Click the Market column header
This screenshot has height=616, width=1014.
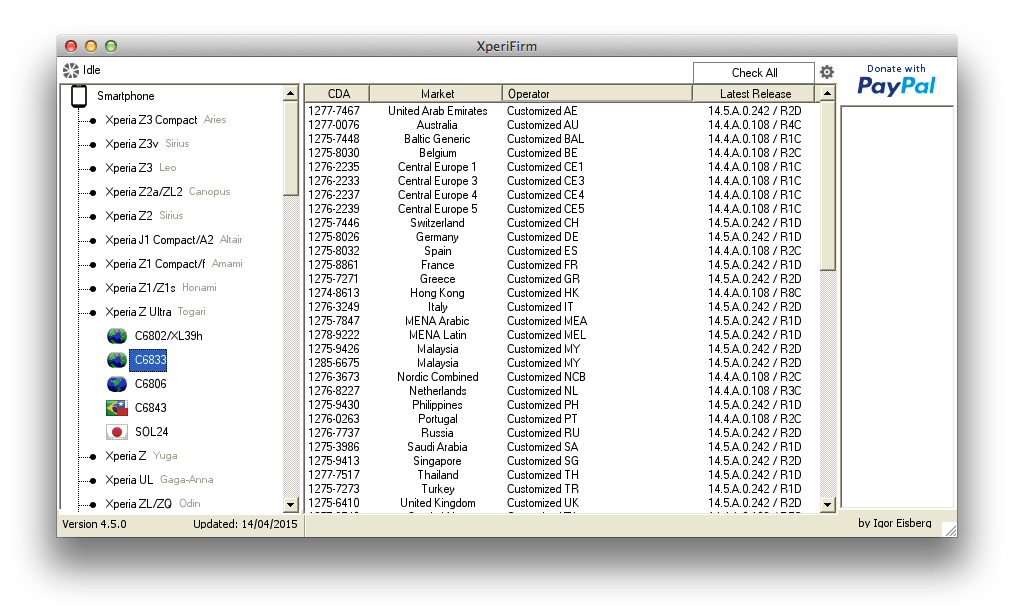(437, 94)
